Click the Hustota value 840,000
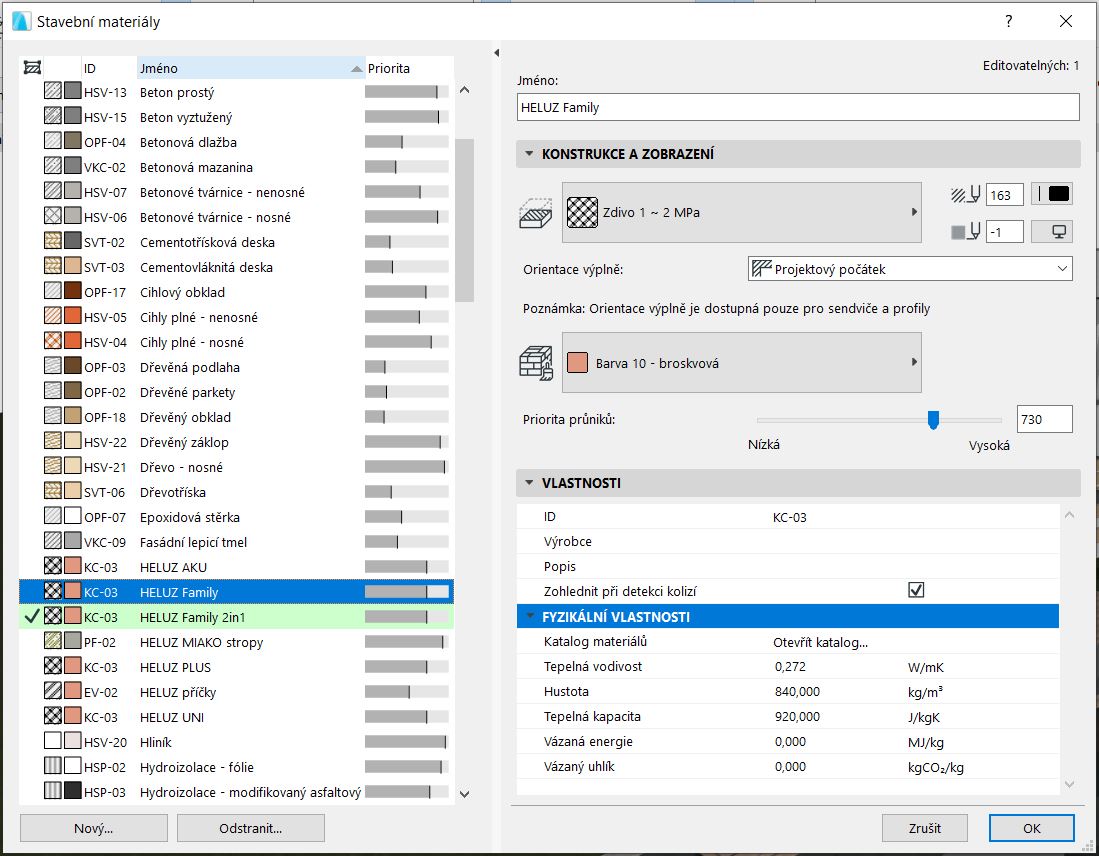This screenshot has height=856, width=1099. (797, 691)
